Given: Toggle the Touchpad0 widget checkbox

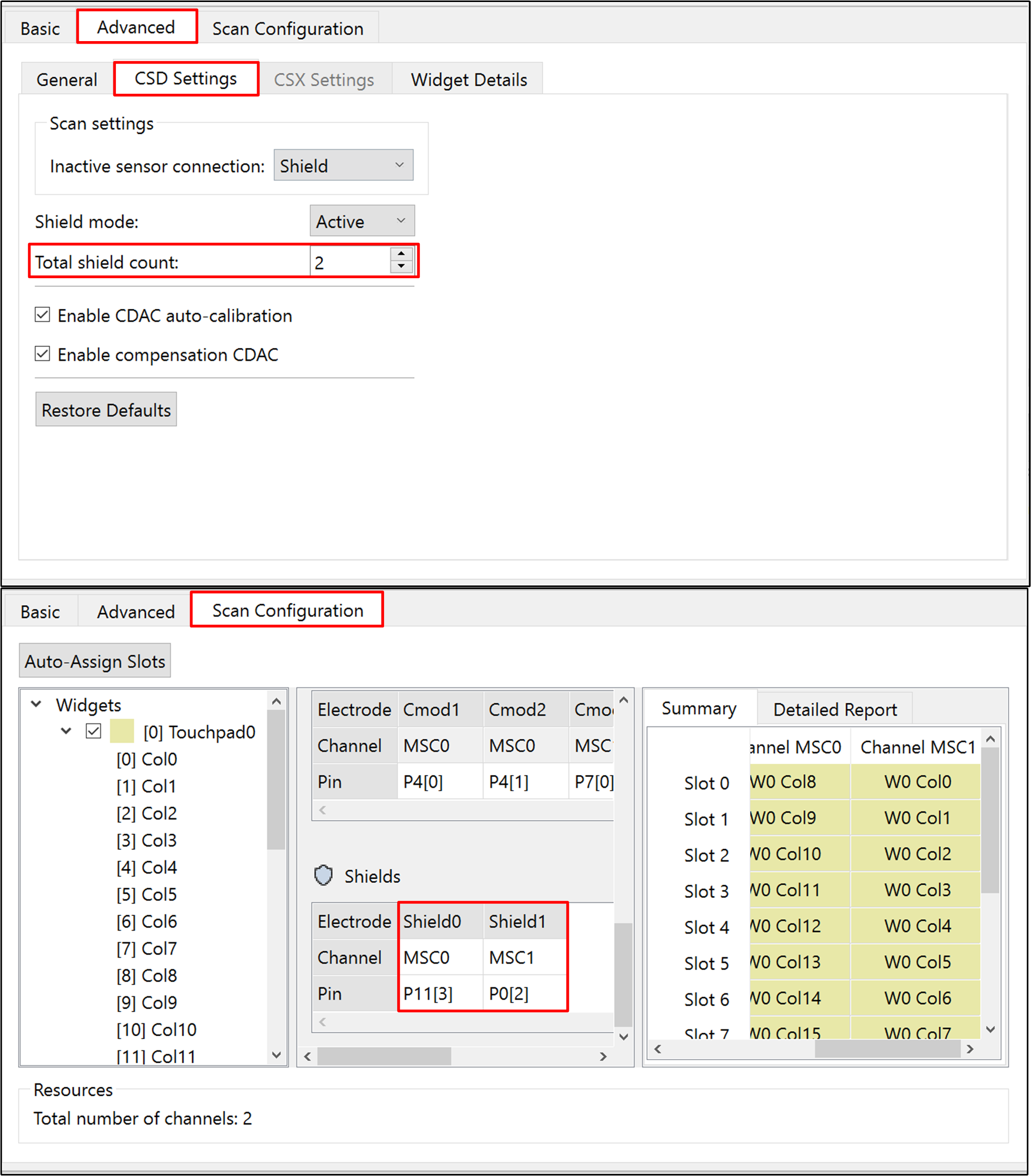Looking at the screenshot, I should pos(94,731).
